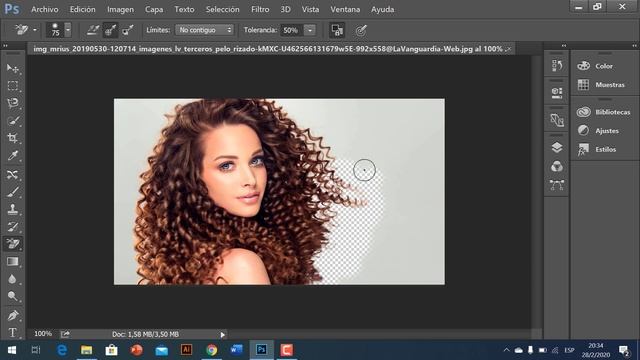Select the Clone Stamp tool

click(13, 209)
